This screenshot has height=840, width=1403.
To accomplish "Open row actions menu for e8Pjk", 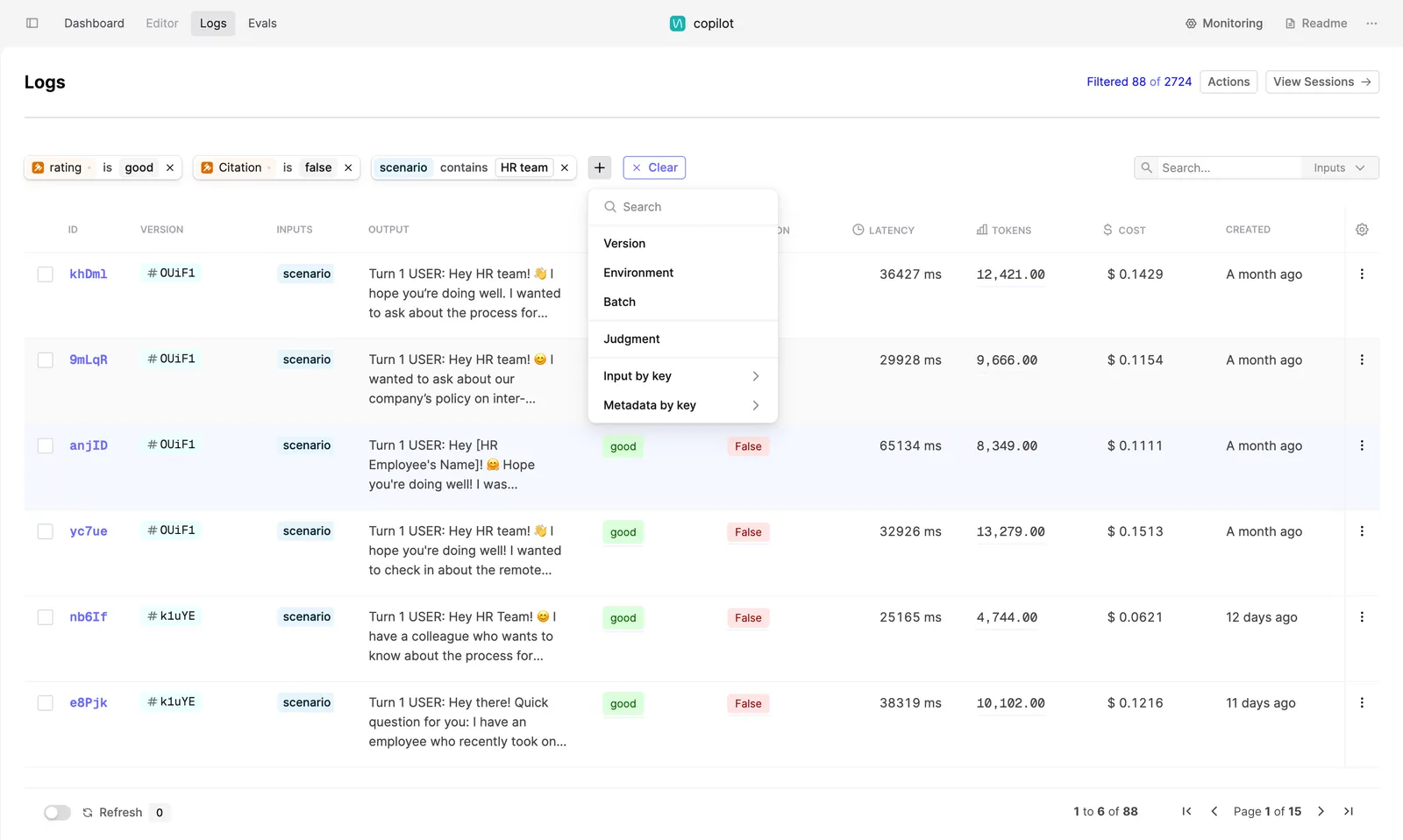I will tap(1362, 703).
